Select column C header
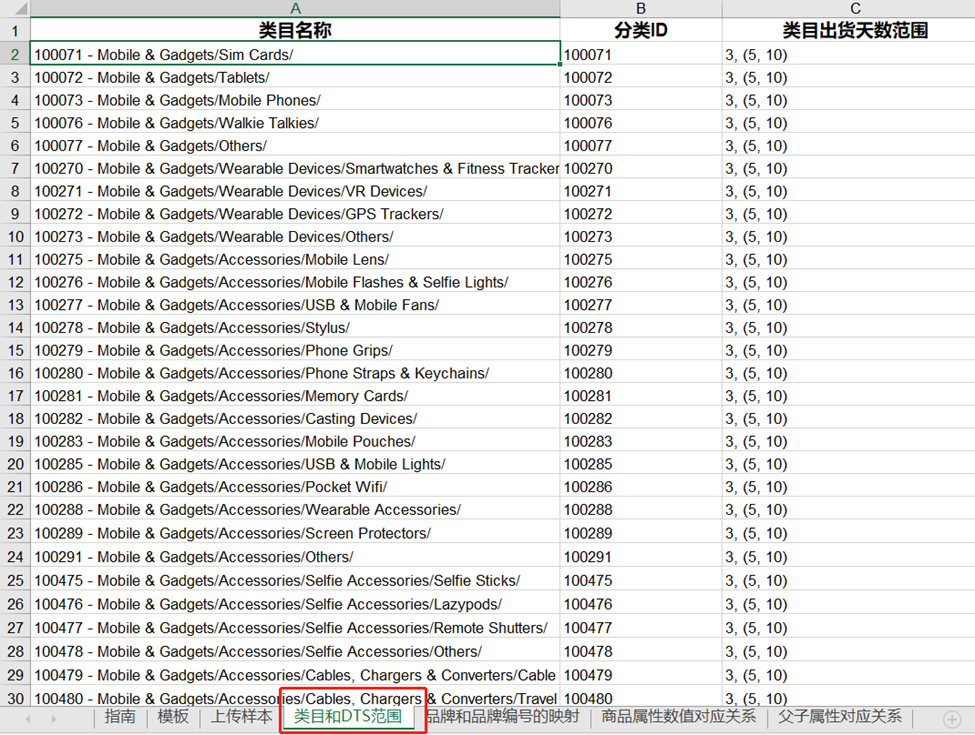The image size is (975, 735). coord(855,8)
